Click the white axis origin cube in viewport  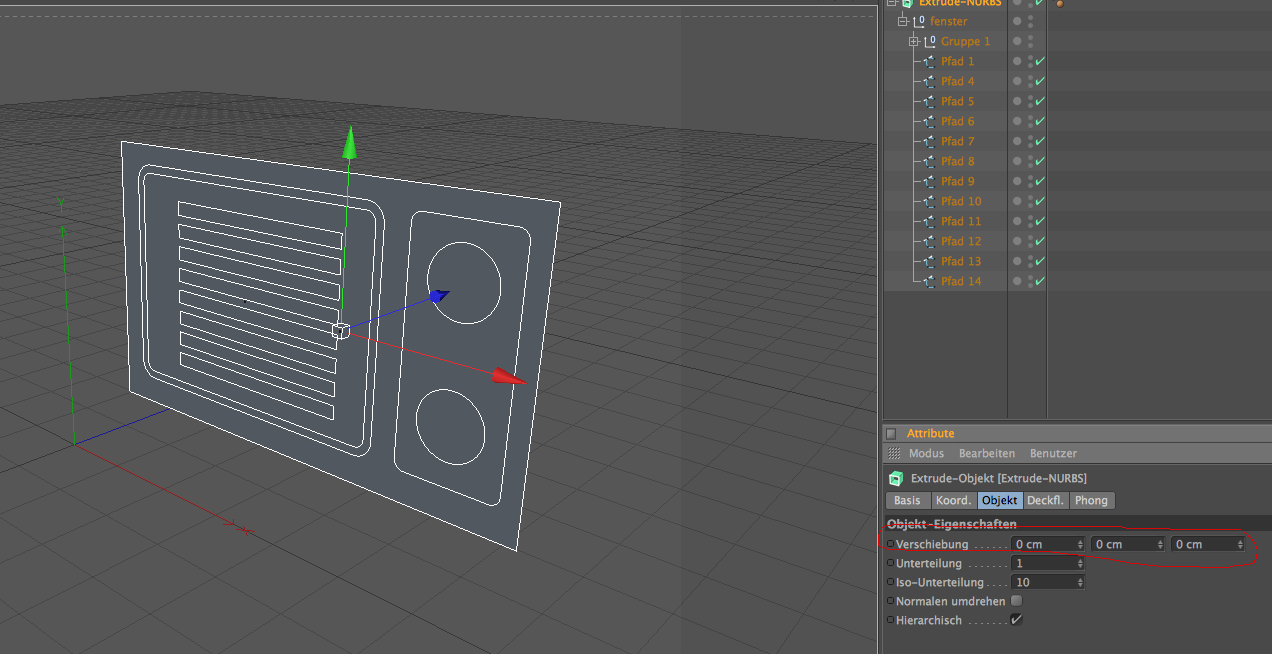click(x=340, y=331)
